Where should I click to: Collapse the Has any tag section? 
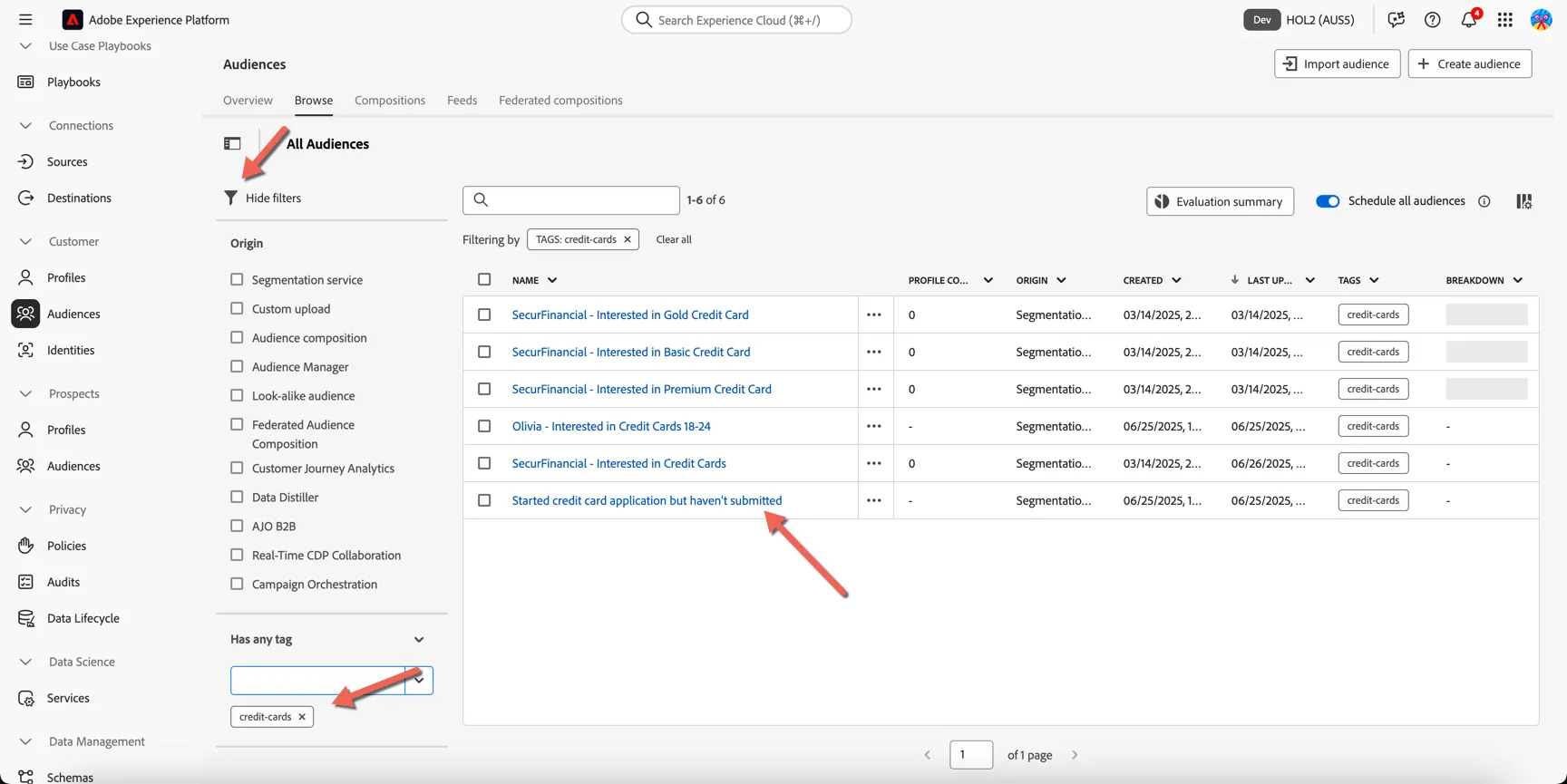(419, 639)
